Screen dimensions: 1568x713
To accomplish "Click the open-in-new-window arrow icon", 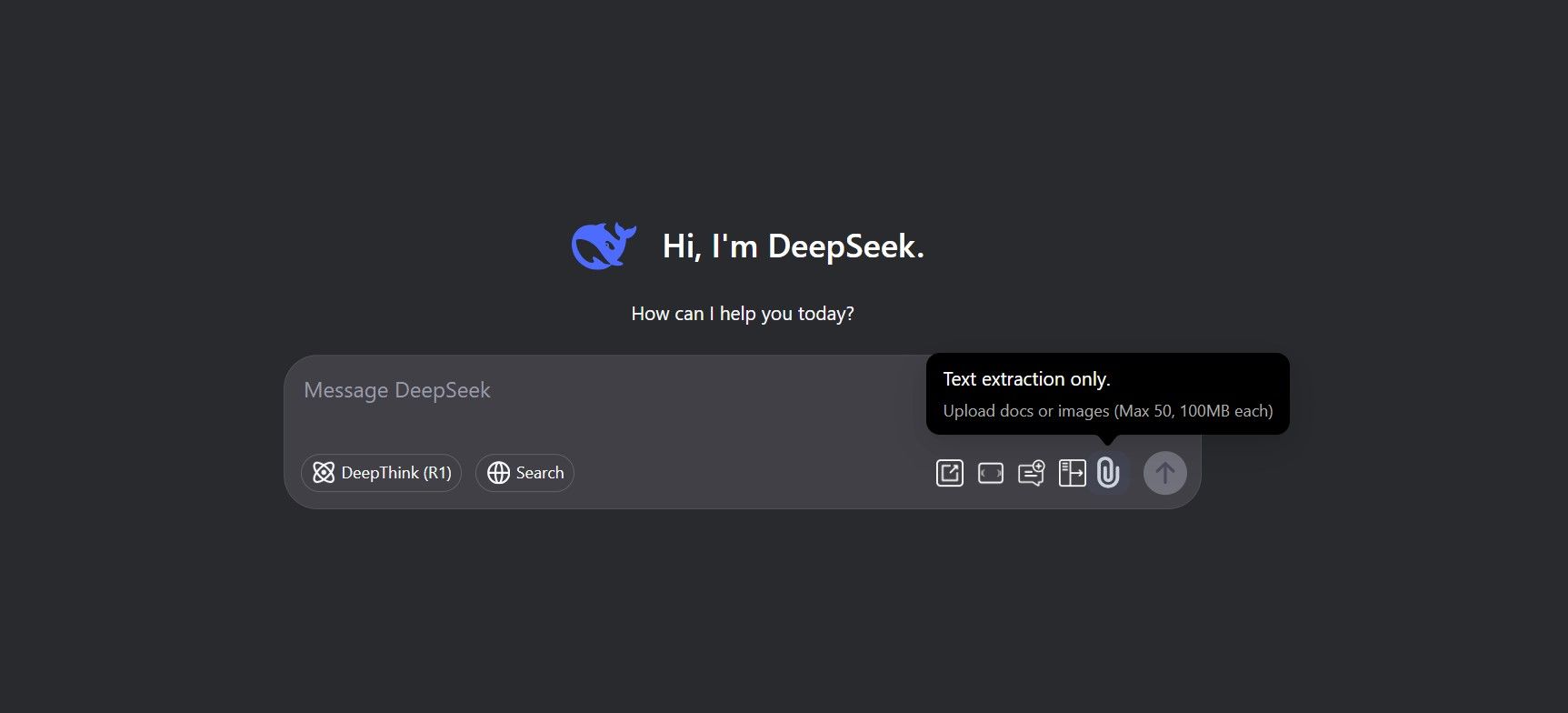I will tap(950, 473).
